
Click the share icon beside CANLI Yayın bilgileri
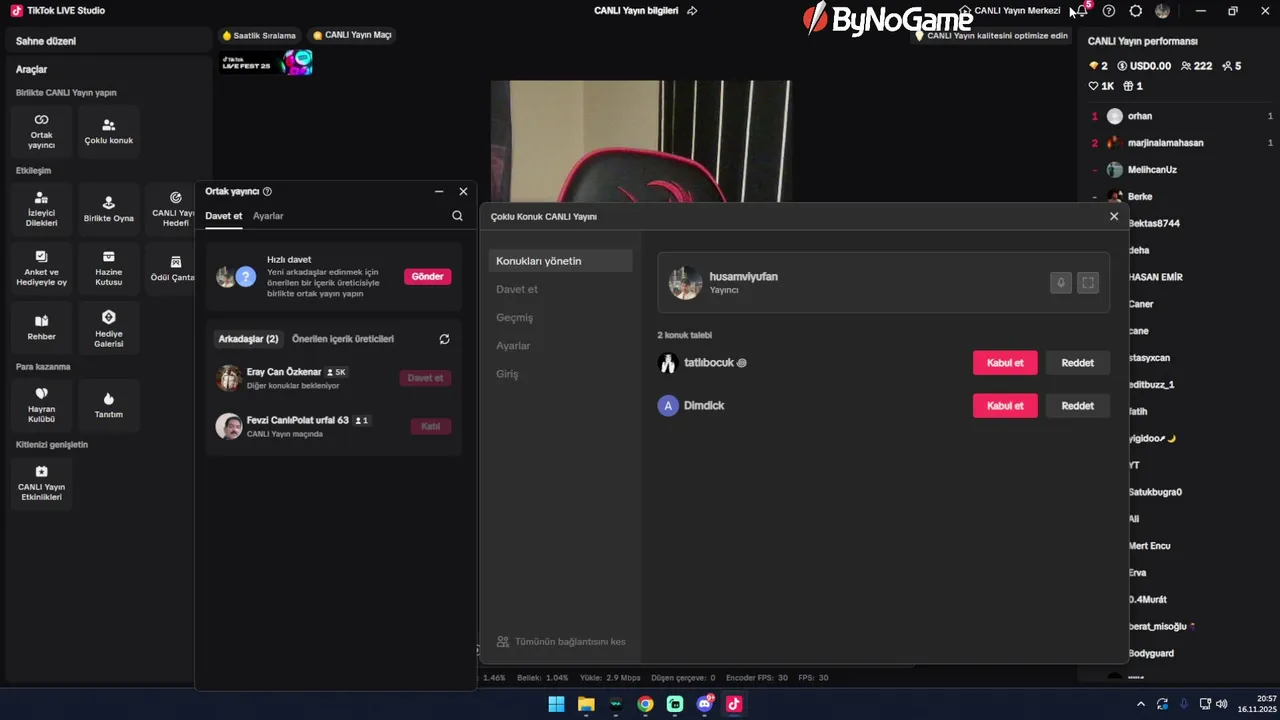coord(692,11)
